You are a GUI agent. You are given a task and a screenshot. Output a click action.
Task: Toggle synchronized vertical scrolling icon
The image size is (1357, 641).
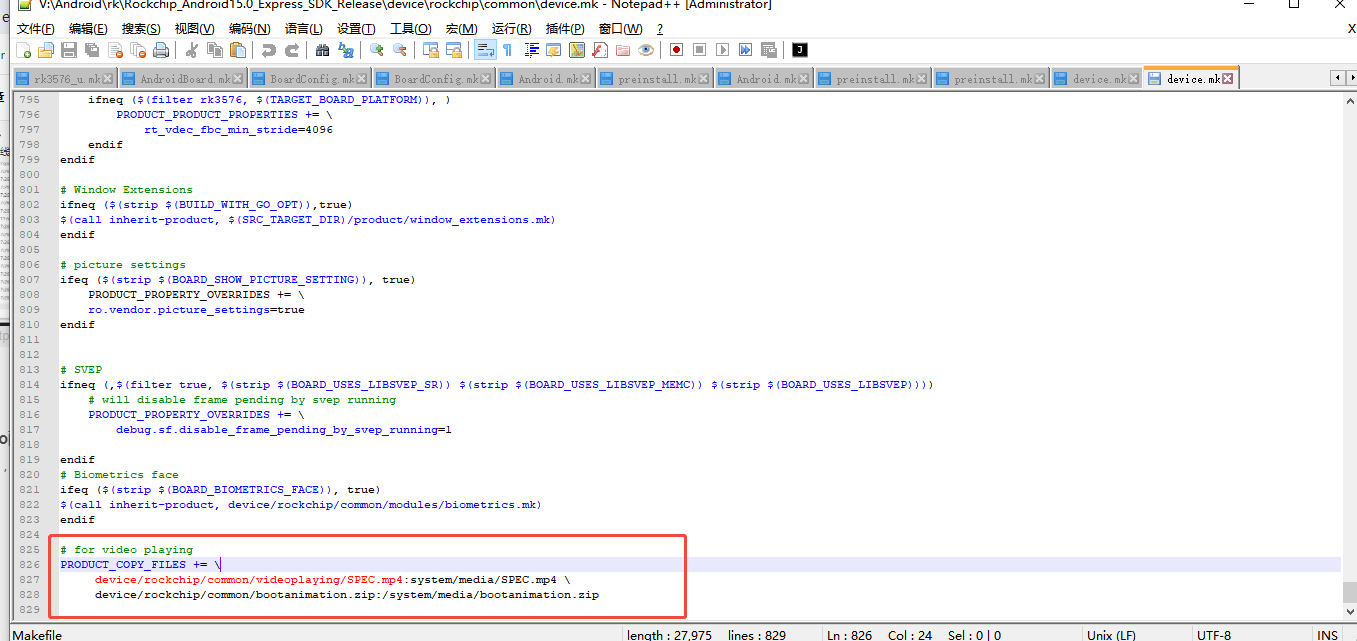(x=430, y=50)
